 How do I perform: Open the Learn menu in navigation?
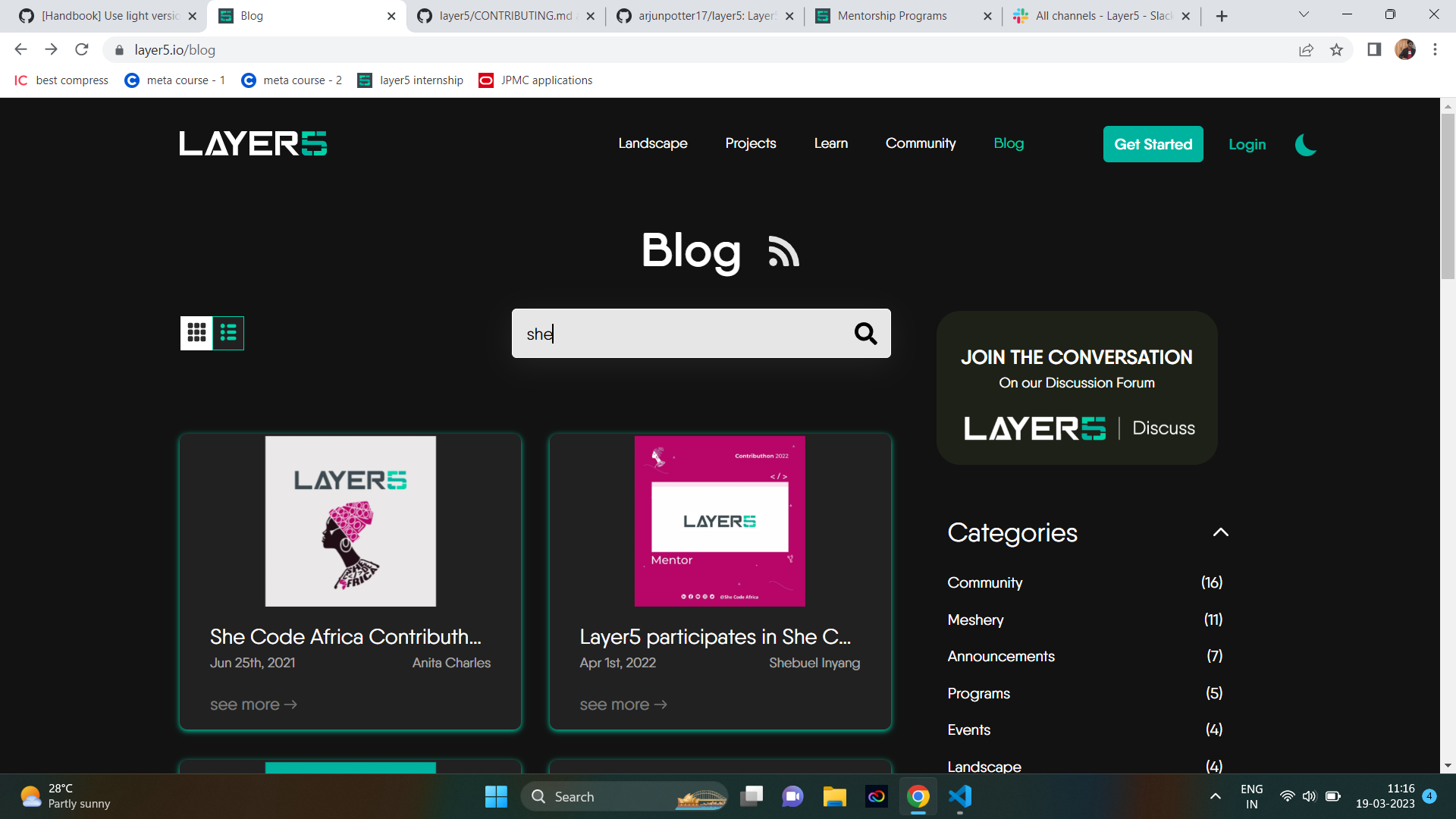830,143
